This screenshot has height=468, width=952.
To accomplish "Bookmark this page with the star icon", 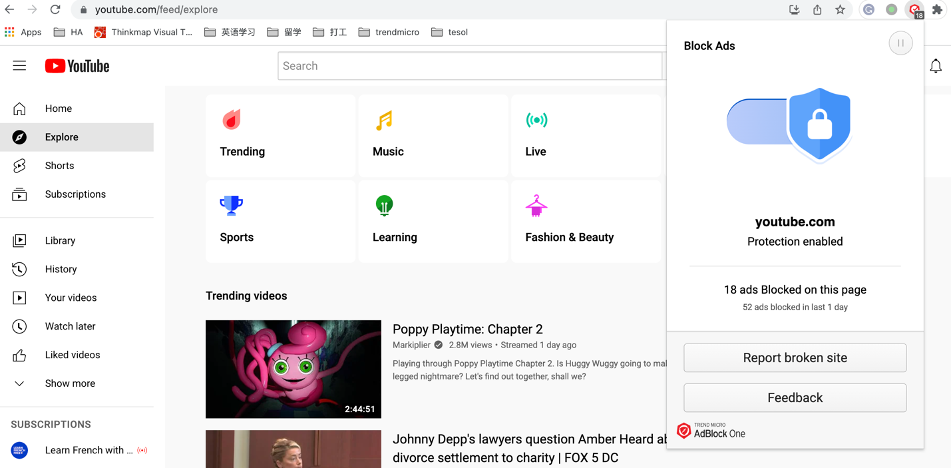I will (840, 10).
